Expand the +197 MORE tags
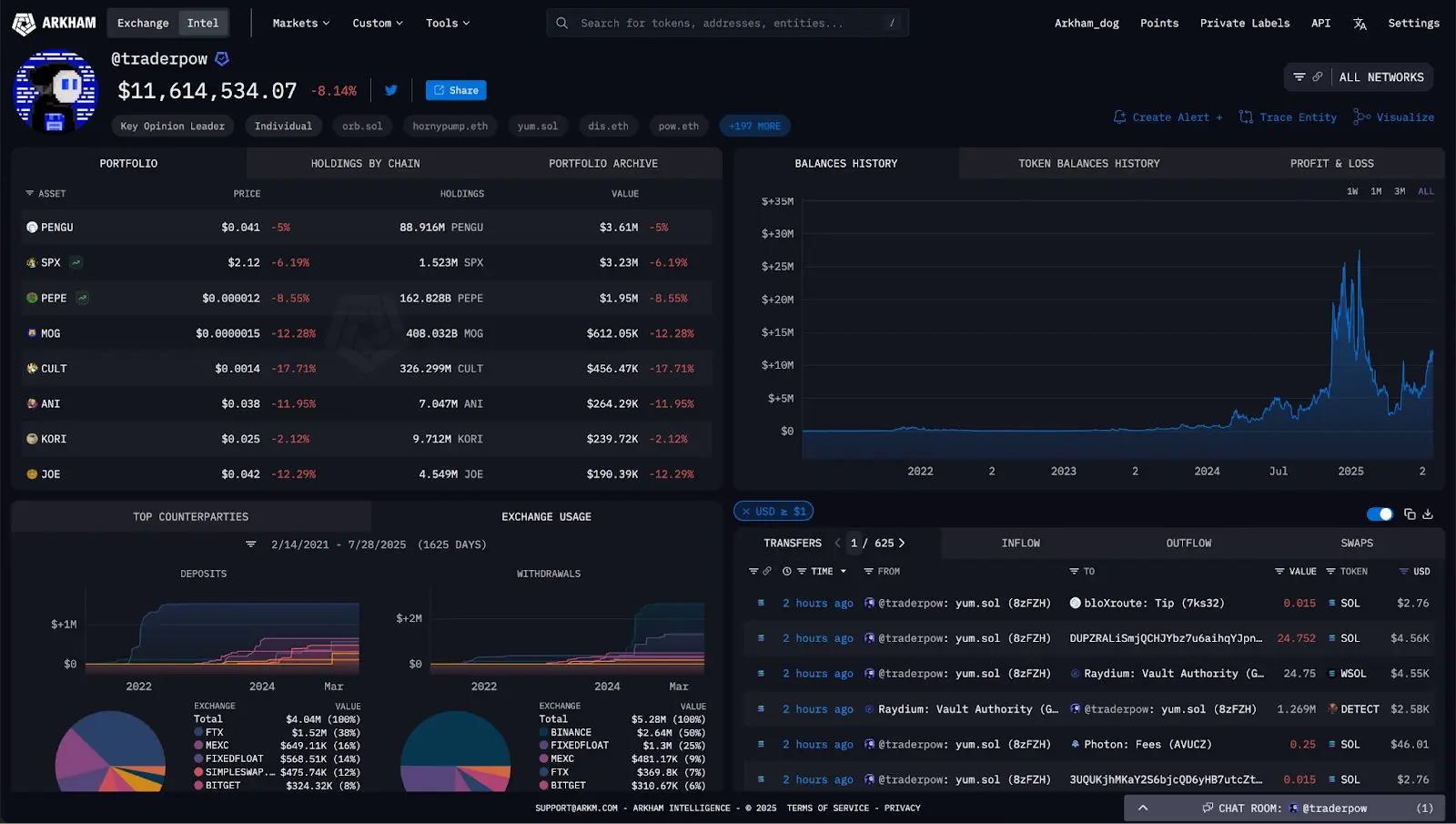Screen dimensions: 1456x824 tap(754, 127)
